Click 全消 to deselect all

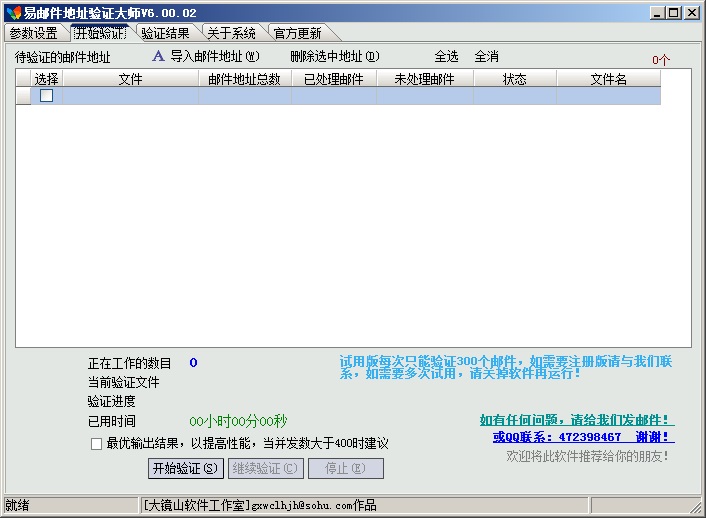click(487, 57)
